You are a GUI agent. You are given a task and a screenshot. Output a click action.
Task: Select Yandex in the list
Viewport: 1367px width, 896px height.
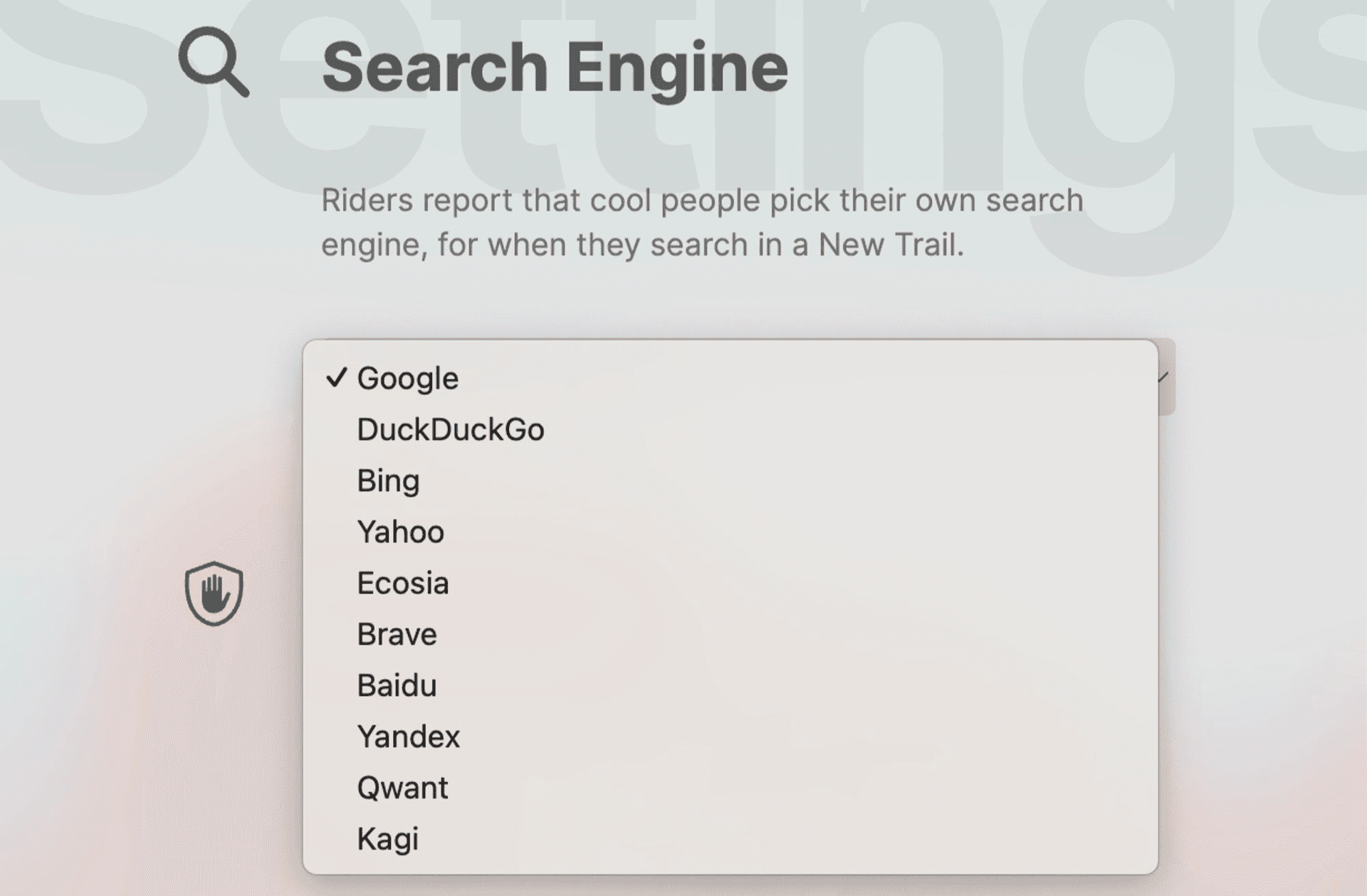[408, 737]
